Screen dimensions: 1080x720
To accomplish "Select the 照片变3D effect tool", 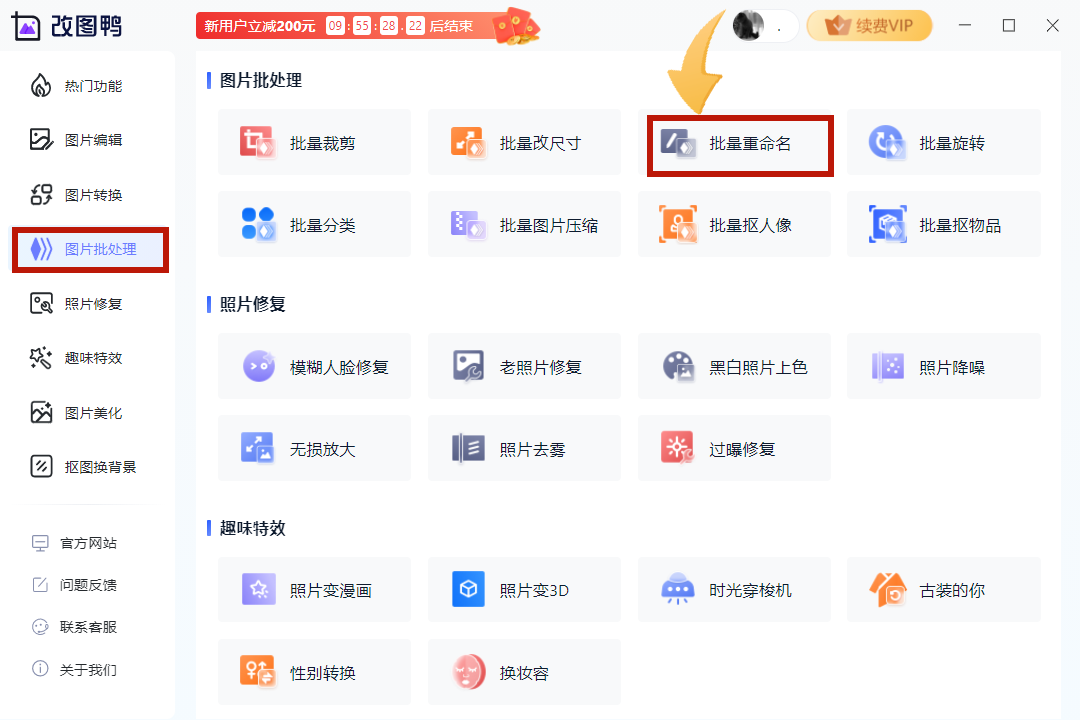I will click(x=524, y=590).
